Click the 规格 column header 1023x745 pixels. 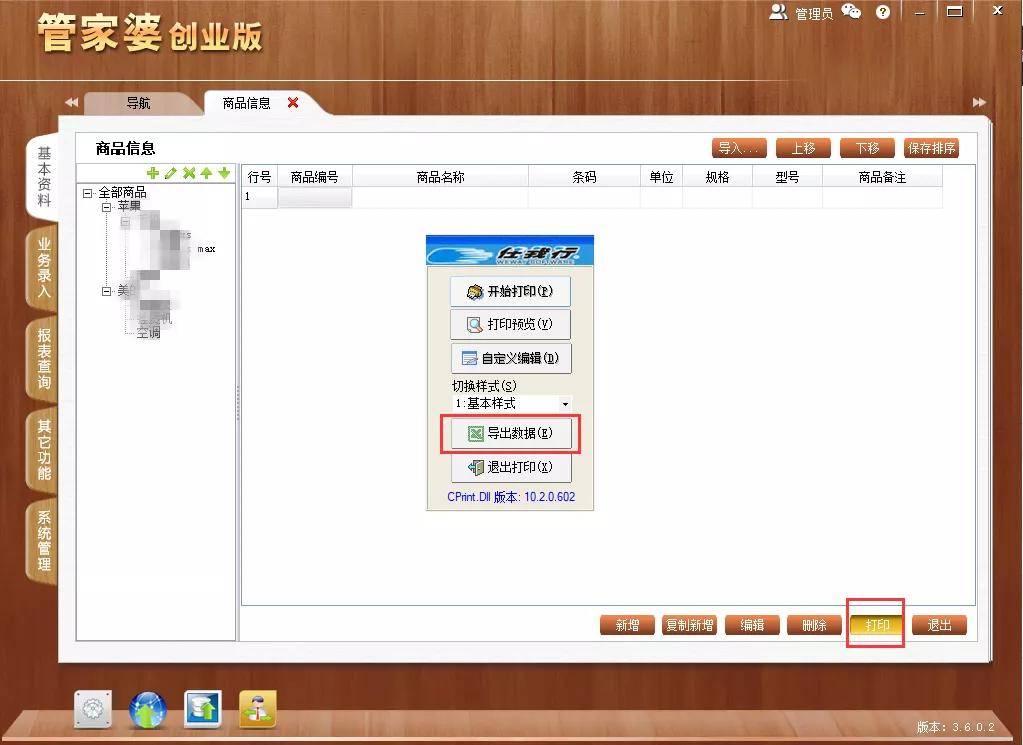[718, 177]
